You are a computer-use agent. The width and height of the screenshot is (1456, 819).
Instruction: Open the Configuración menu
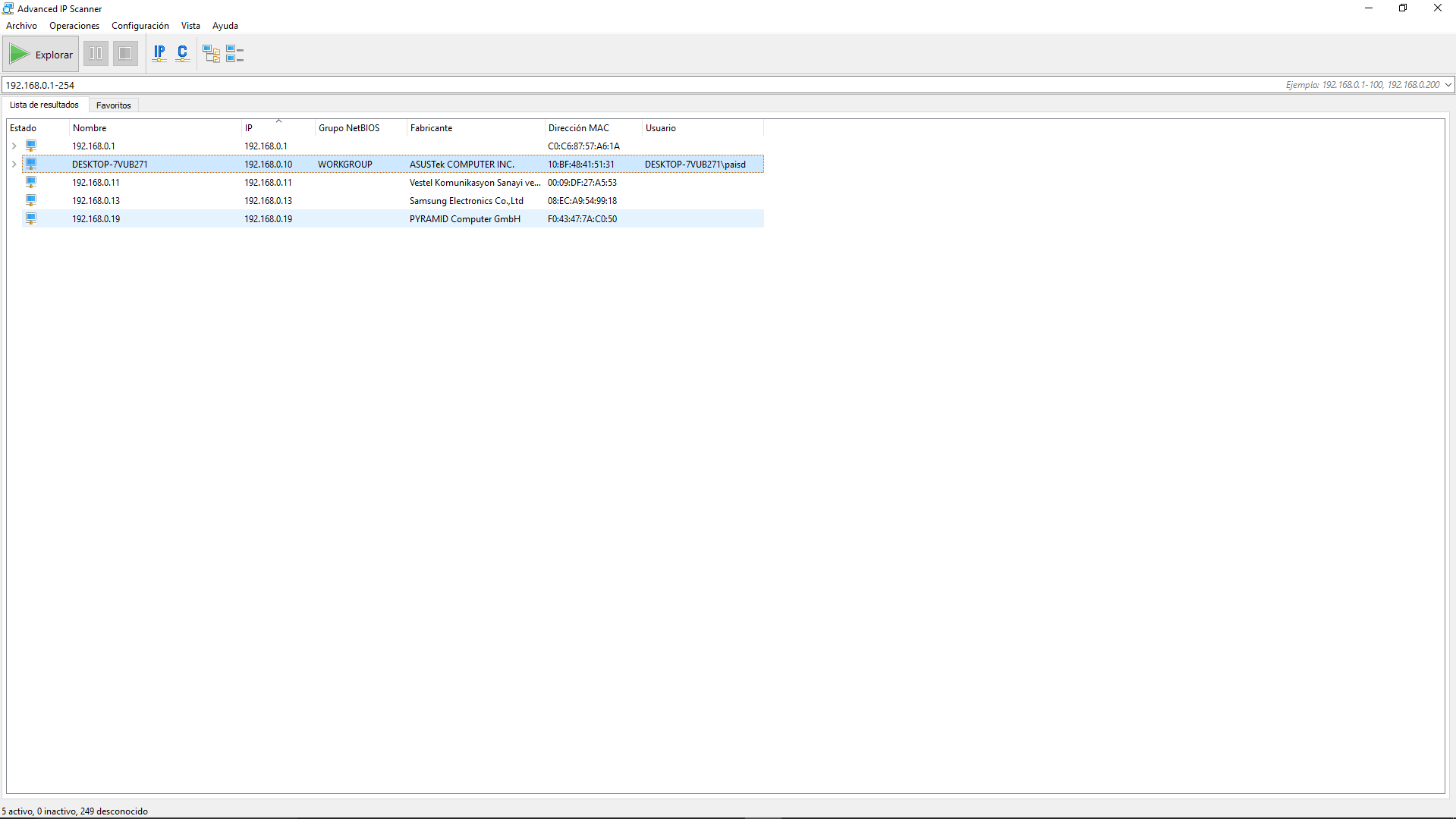pos(140,26)
